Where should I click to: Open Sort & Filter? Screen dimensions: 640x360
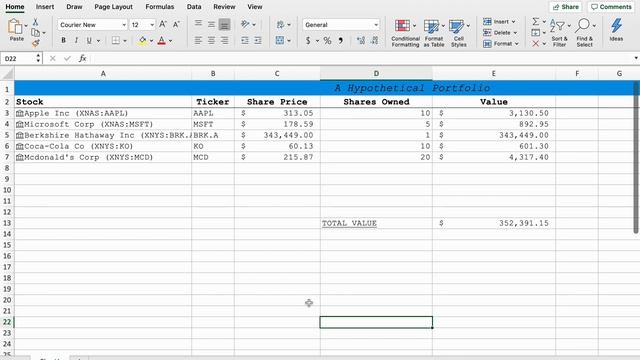pos(559,33)
